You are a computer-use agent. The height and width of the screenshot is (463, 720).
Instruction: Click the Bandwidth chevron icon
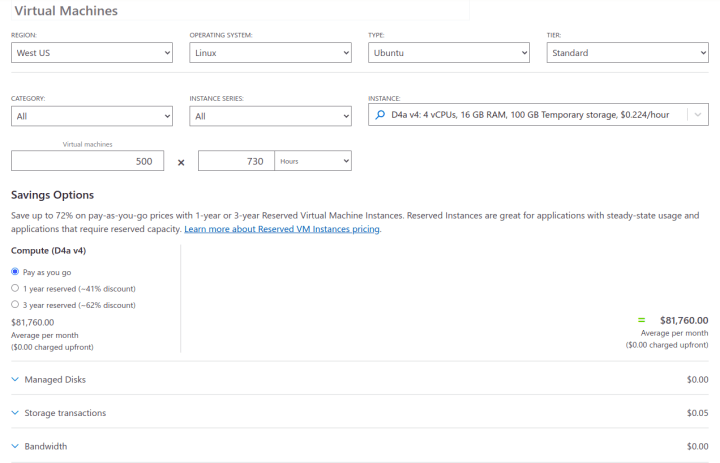click(x=15, y=446)
